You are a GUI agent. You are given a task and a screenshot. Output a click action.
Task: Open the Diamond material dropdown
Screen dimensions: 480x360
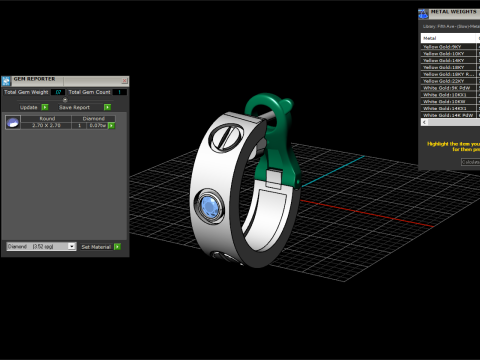point(41,246)
